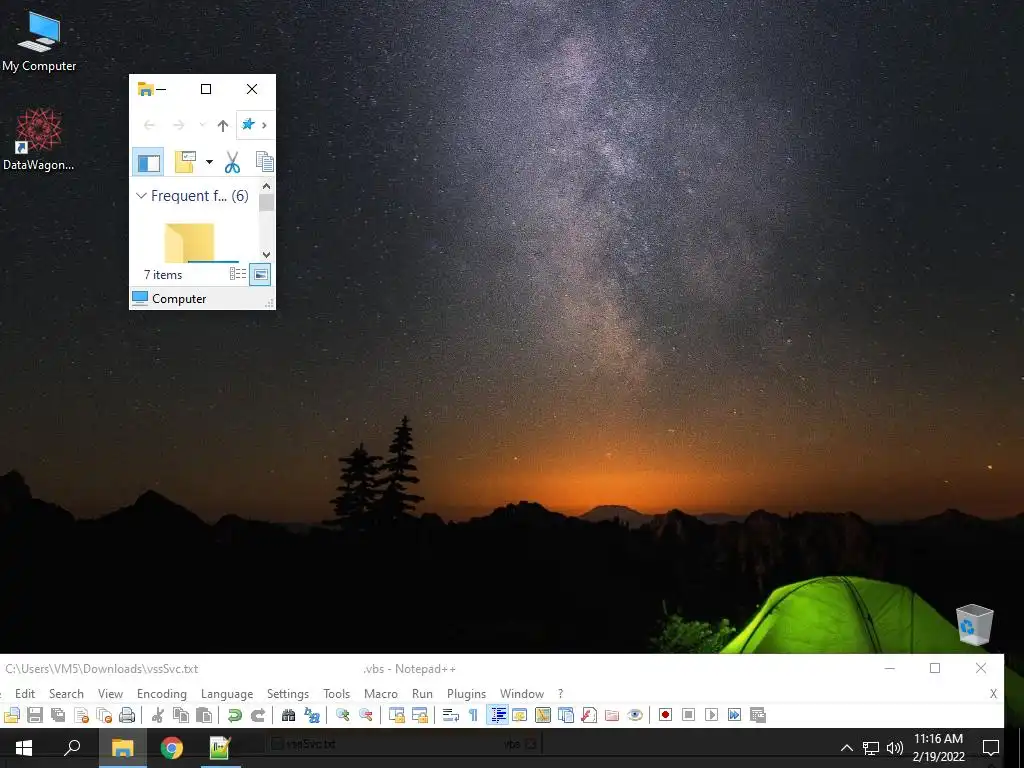Switch Explorer to large thumbnails view
This screenshot has height=768, width=1024.
pyautogui.click(x=260, y=274)
